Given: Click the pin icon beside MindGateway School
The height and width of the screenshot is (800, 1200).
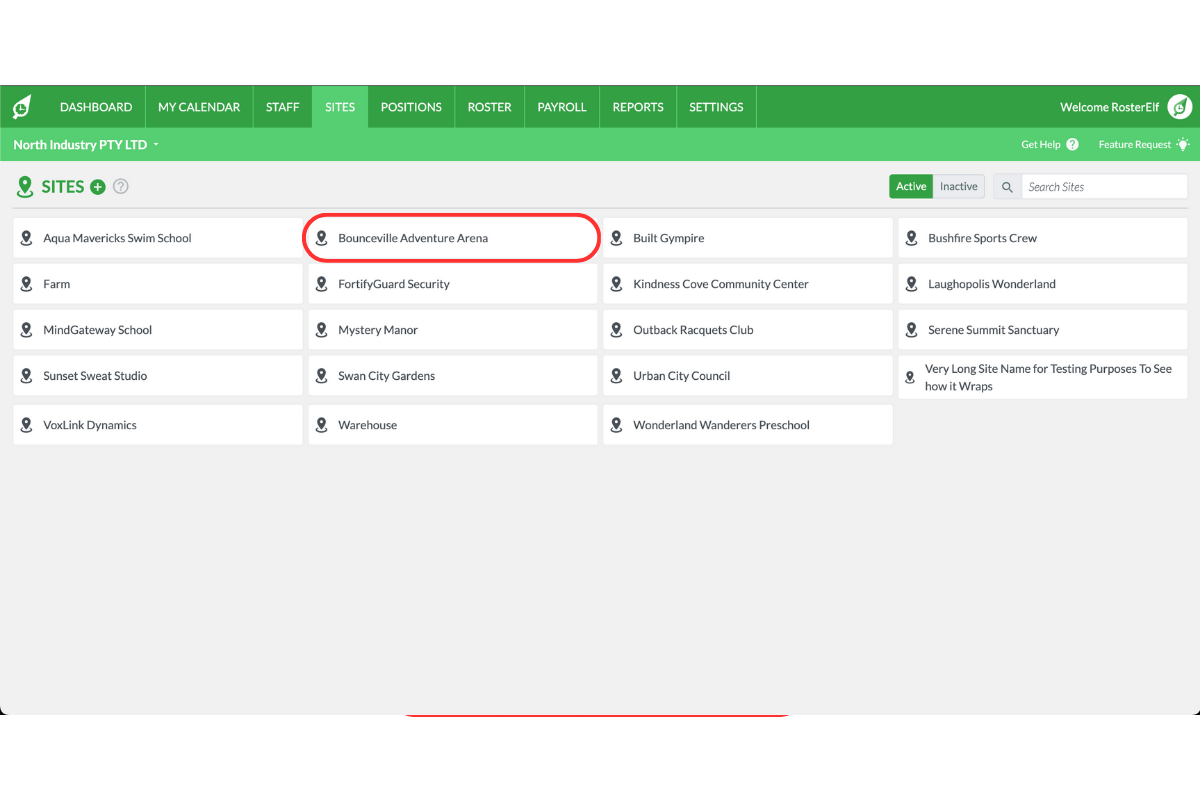Looking at the screenshot, I should tap(27, 330).
